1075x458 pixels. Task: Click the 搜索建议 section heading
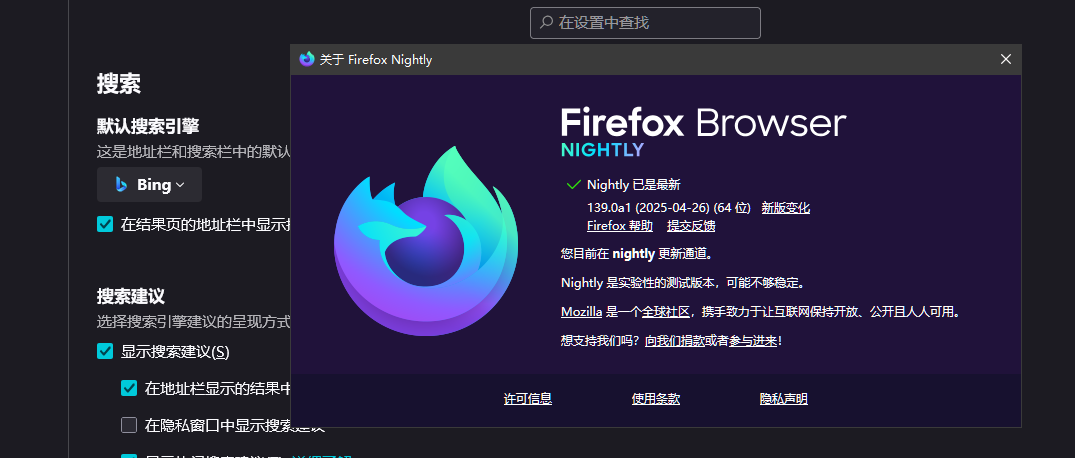[x=131, y=296]
